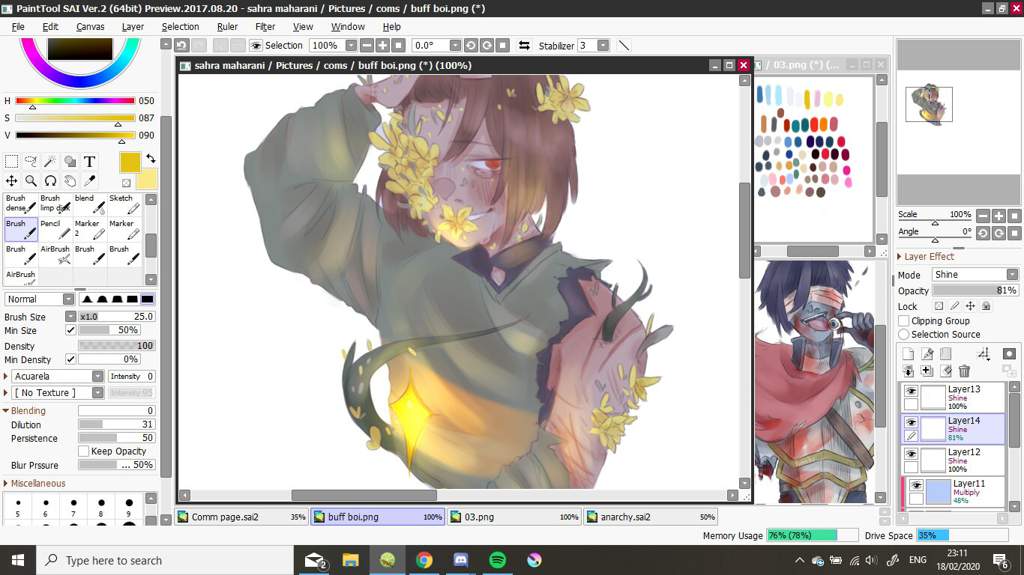Adjust the layer Opacity 81% slider
Screen dimensions: 1024x575
(975, 290)
